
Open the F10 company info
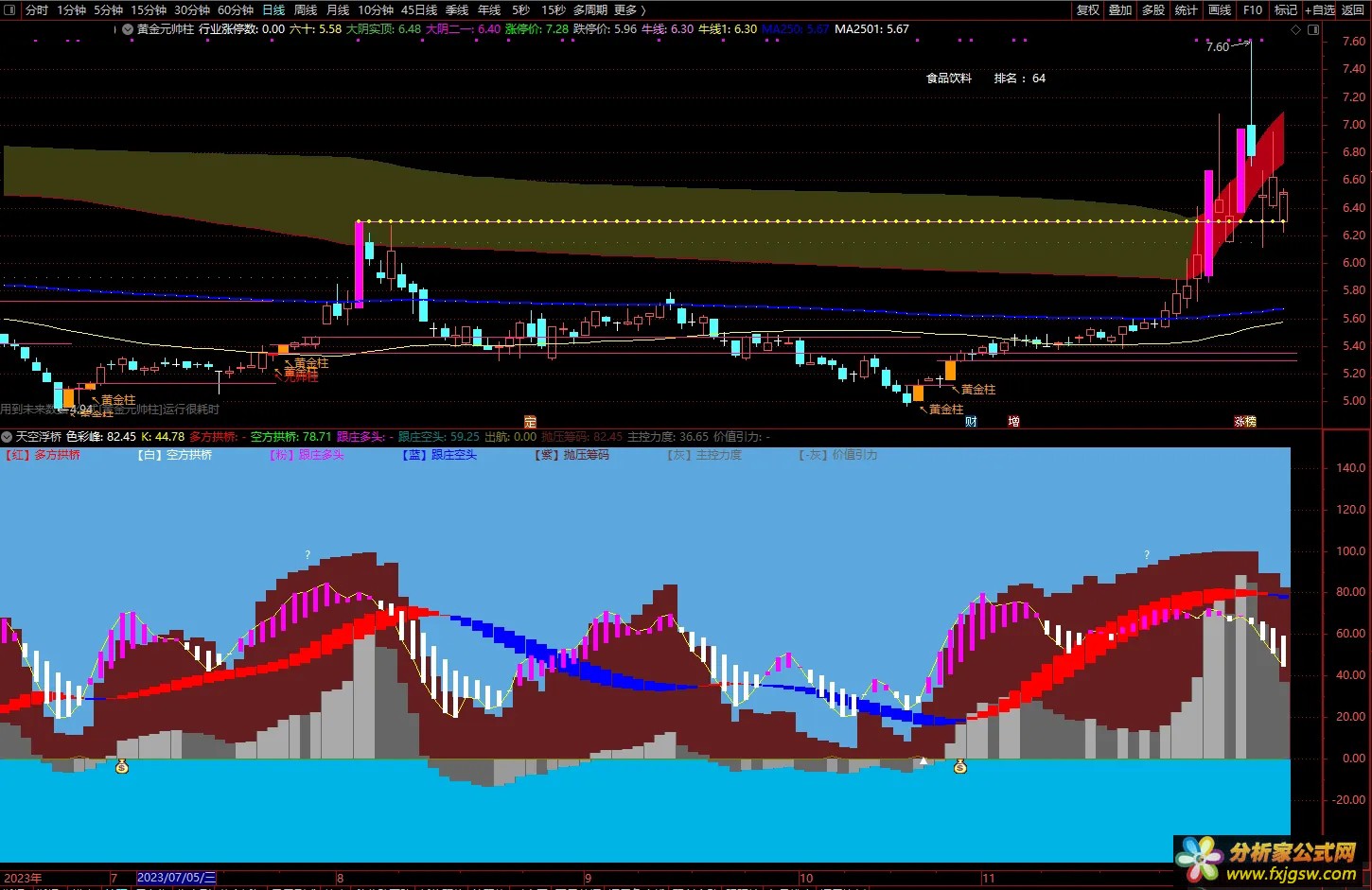click(x=1253, y=9)
